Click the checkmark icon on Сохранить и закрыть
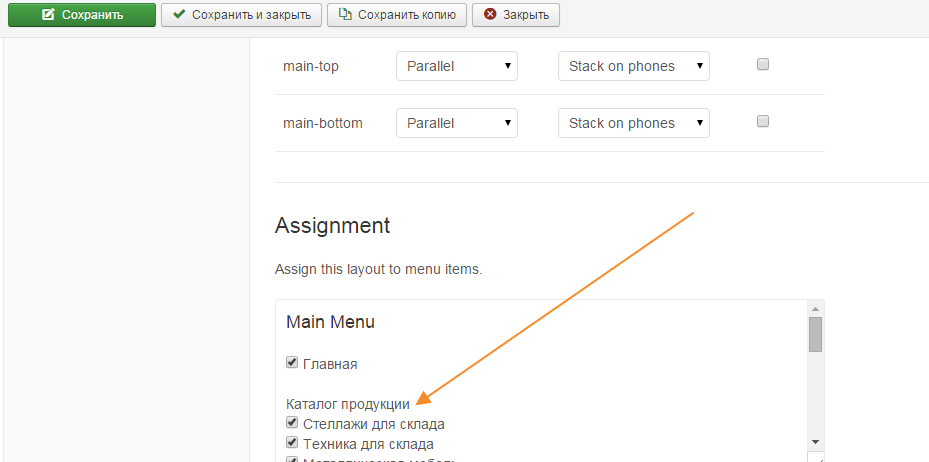 (x=179, y=15)
